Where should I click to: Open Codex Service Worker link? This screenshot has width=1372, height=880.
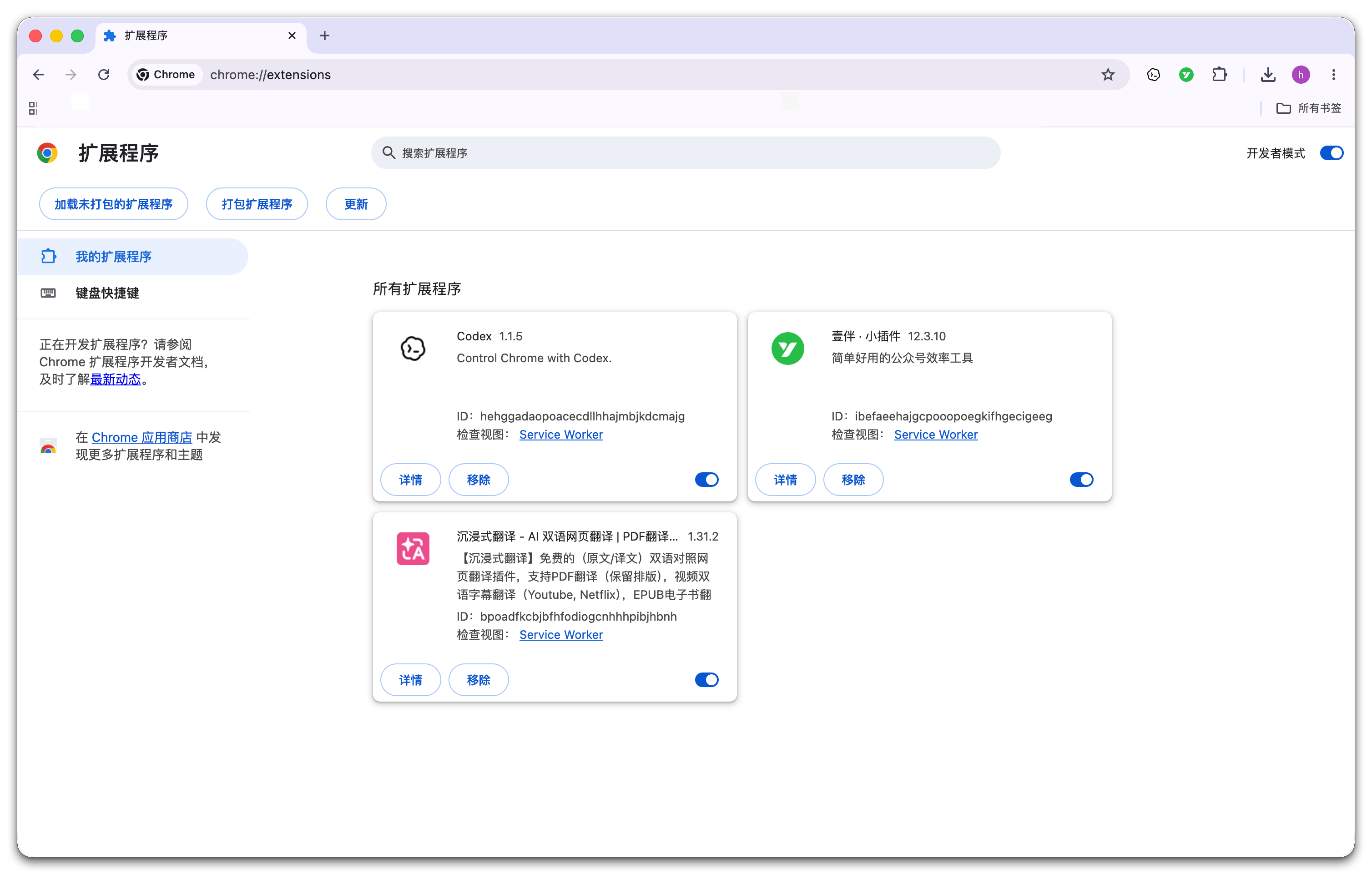click(x=561, y=434)
